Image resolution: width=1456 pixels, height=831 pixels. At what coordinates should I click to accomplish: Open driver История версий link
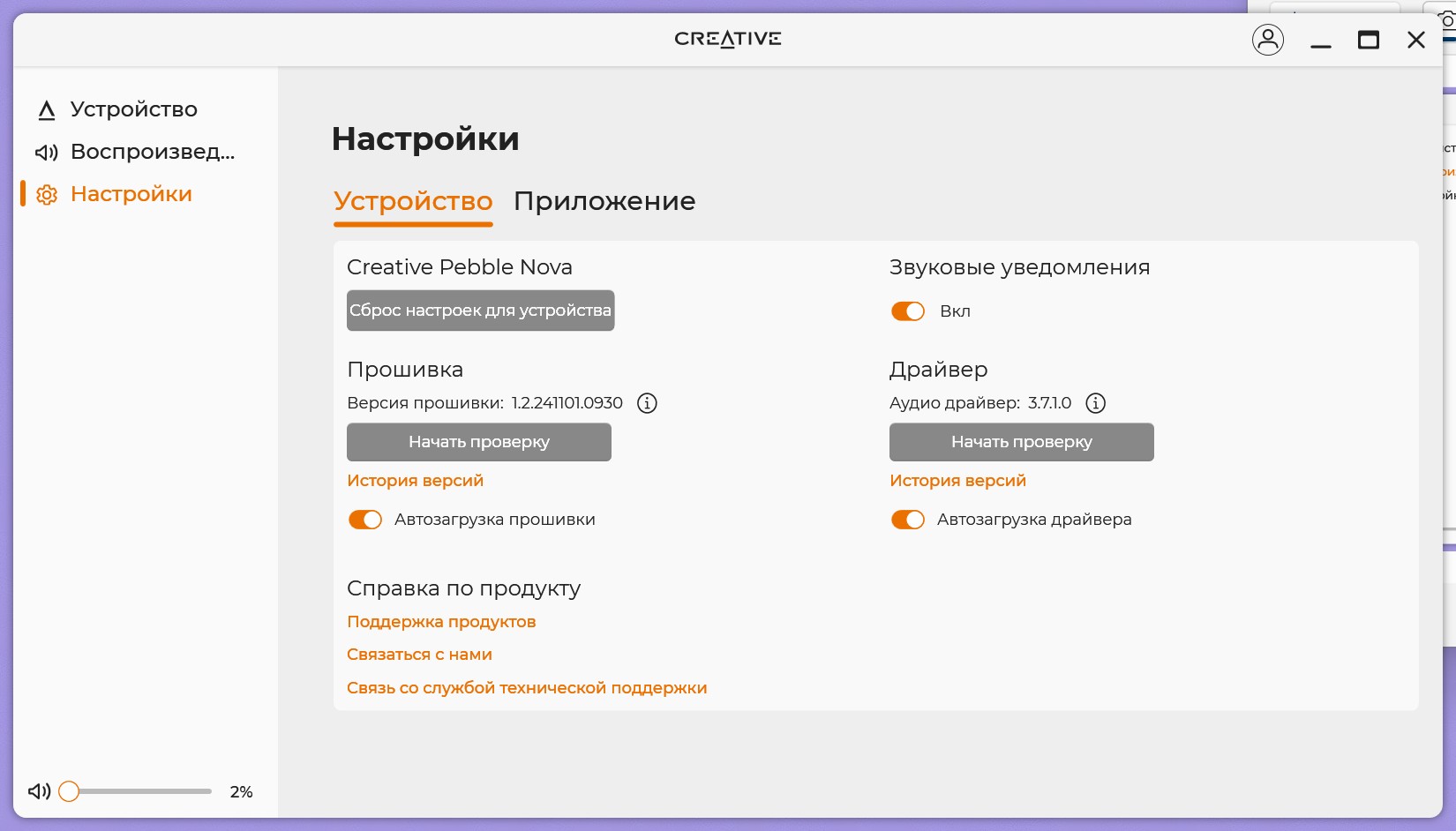coord(958,481)
